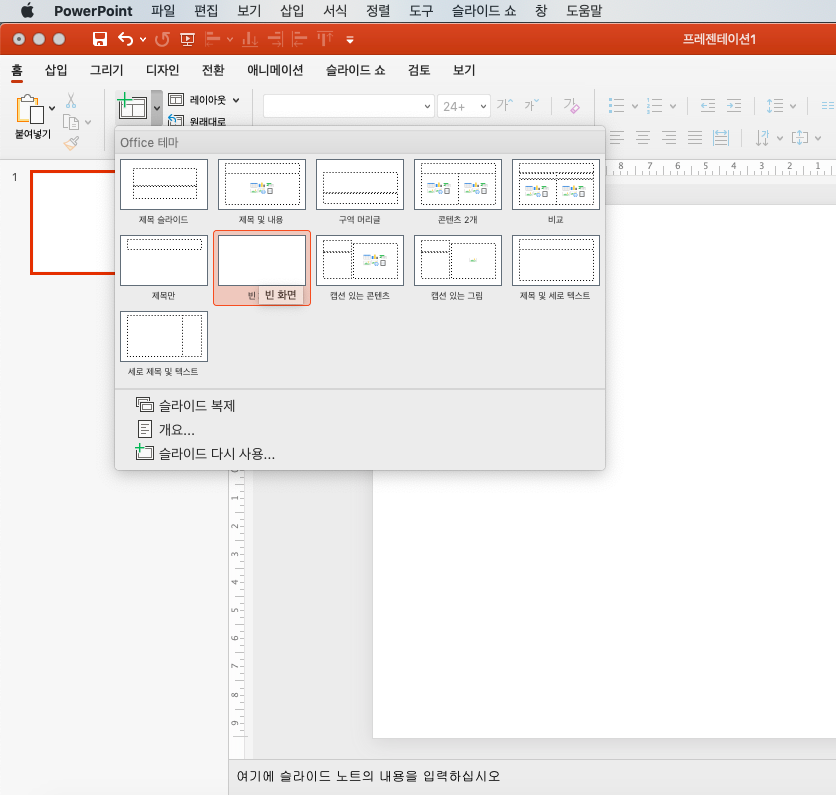The image size is (836, 795).
Task: Click the Bullets list icon
Action: click(x=616, y=106)
